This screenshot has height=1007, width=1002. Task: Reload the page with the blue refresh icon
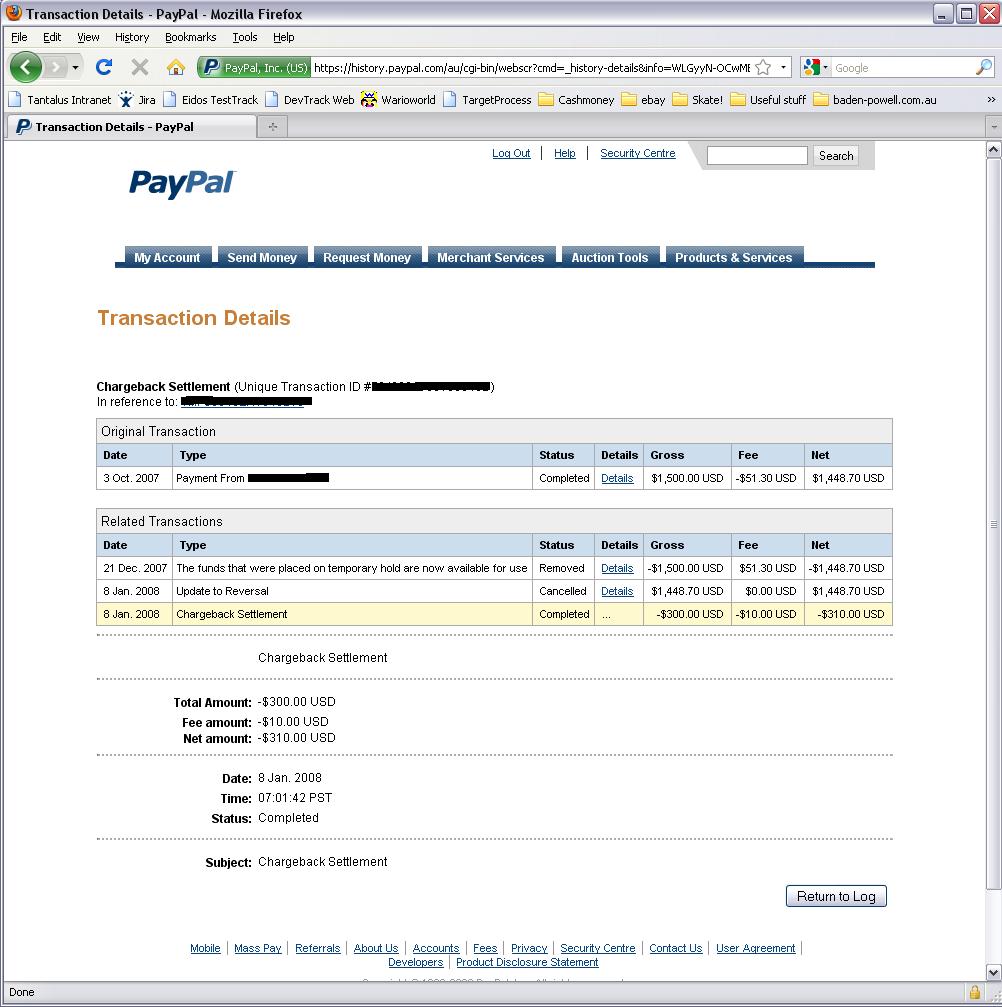pyautogui.click(x=104, y=67)
